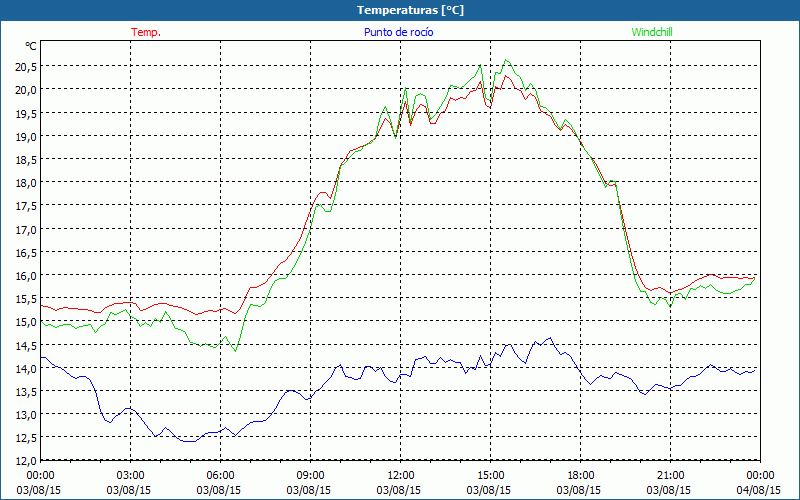Click the 16,0 y-axis value
Screen dimensions: 800x500
[27, 275]
